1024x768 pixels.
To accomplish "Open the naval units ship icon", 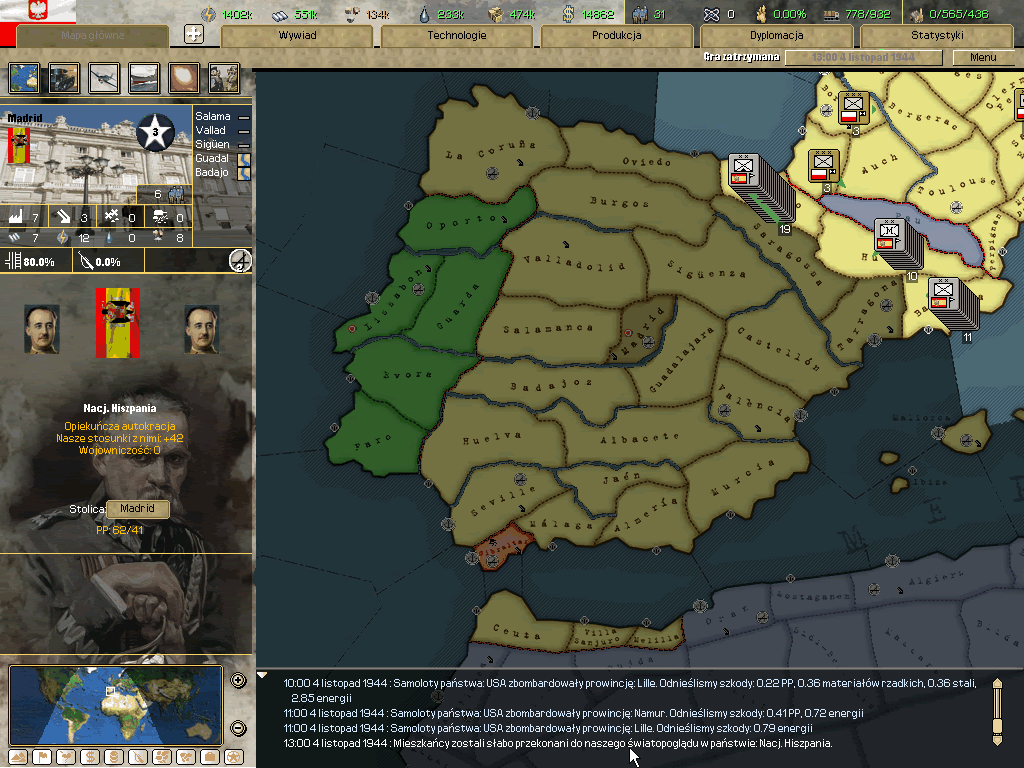I will pyautogui.click(x=144, y=77).
